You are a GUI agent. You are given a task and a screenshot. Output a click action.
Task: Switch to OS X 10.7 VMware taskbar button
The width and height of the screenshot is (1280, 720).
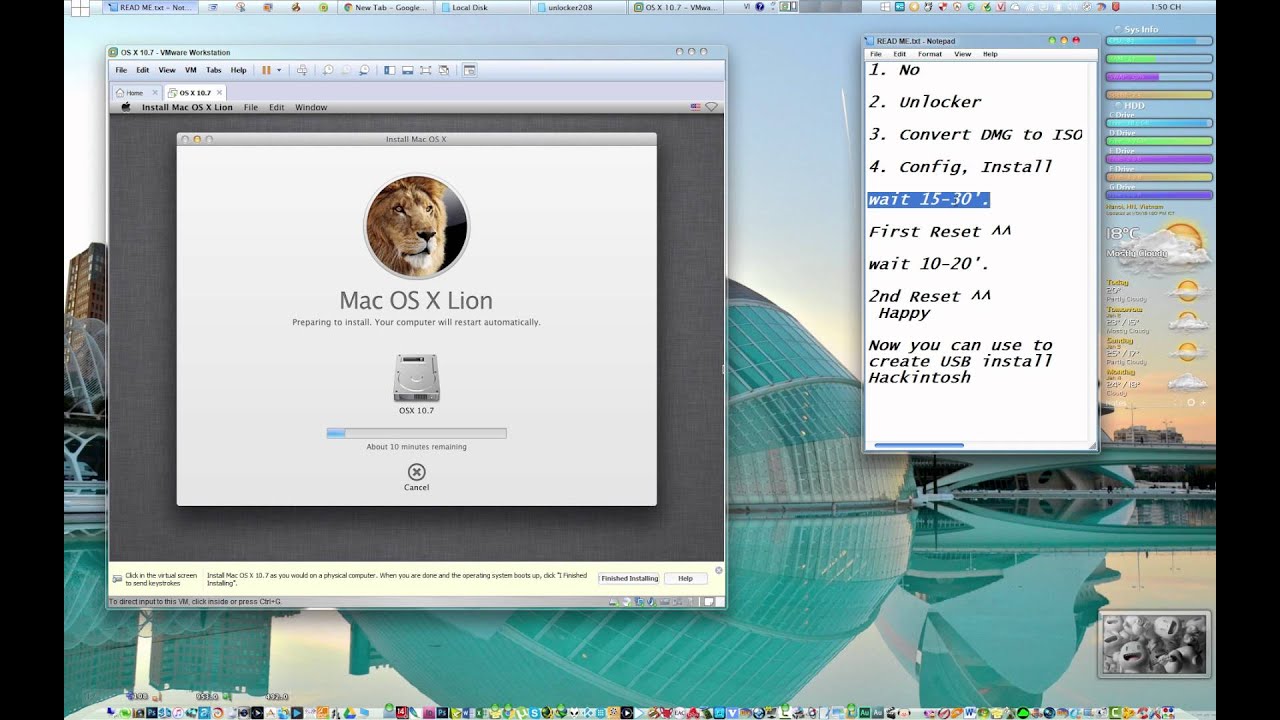click(678, 7)
